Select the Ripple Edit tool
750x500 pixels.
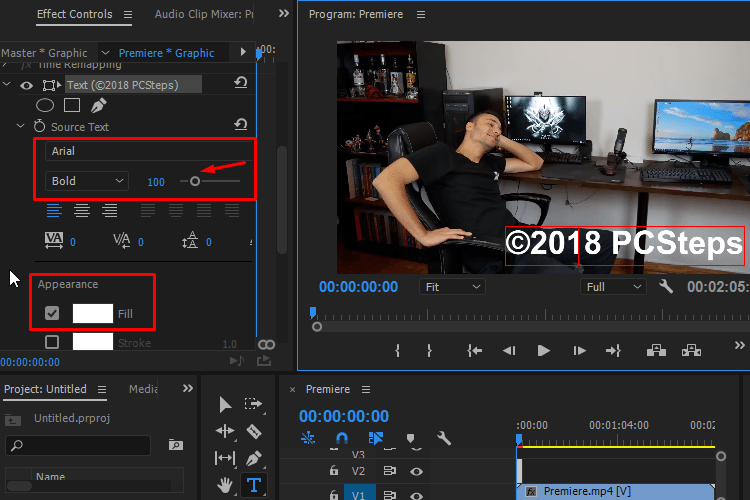point(225,431)
